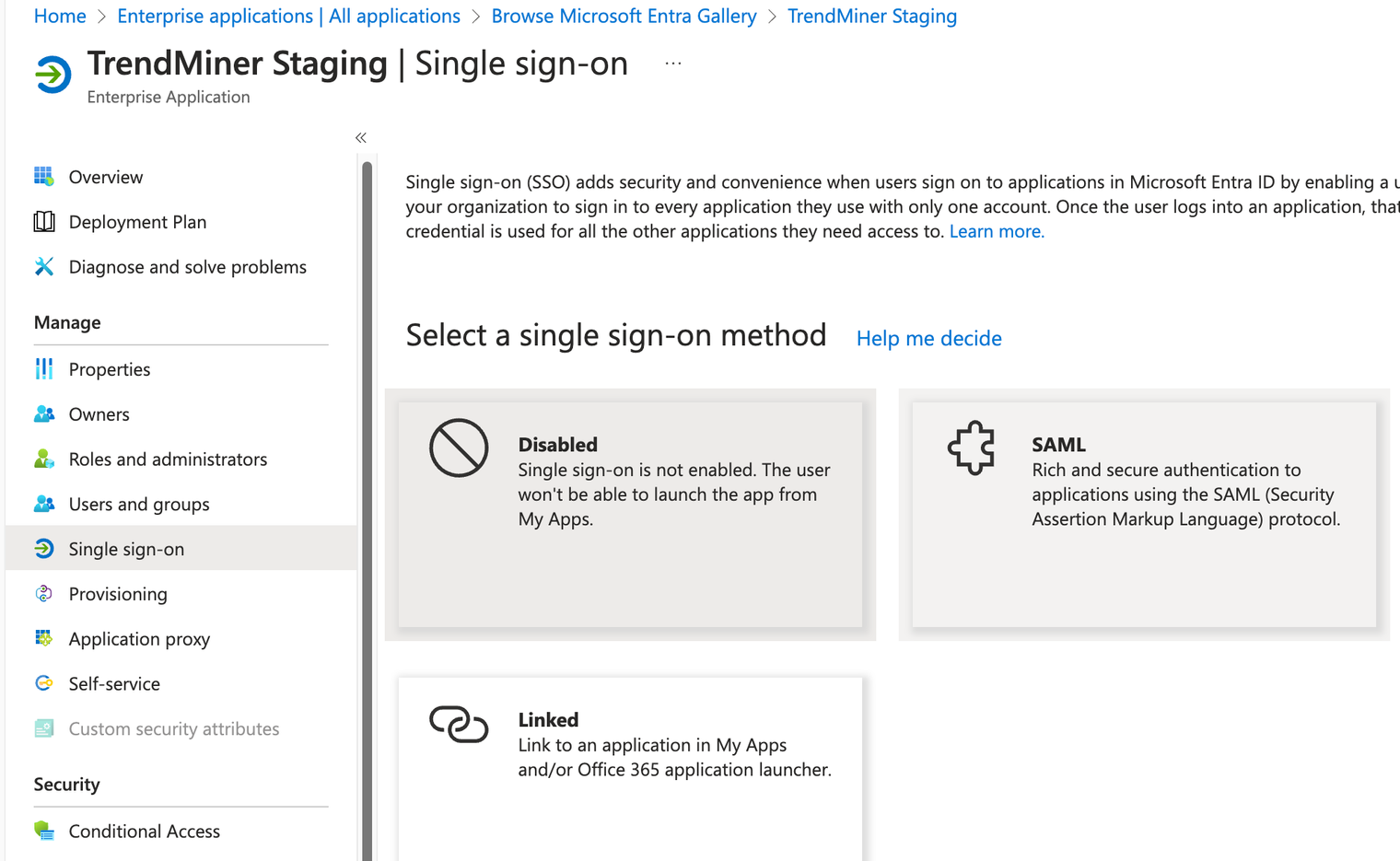
Task: Click the sidebar vertical scrollbar
Action: pos(367,506)
